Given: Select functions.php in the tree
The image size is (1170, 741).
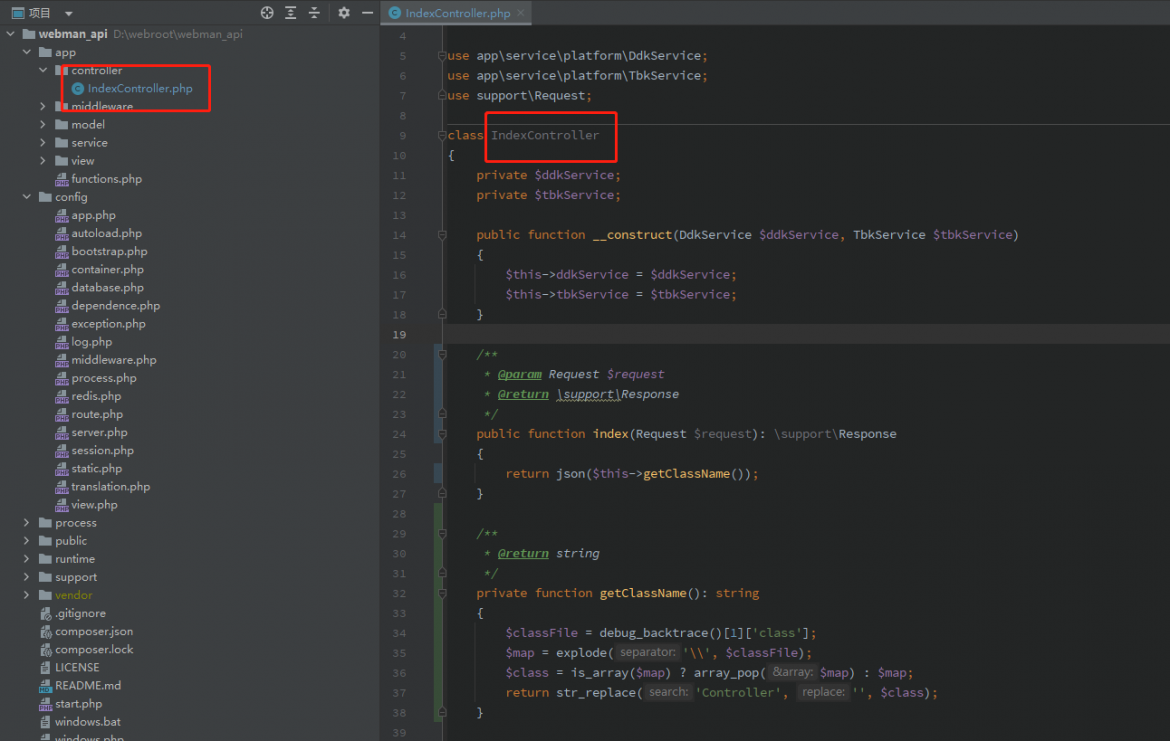Looking at the screenshot, I should coord(107,178).
